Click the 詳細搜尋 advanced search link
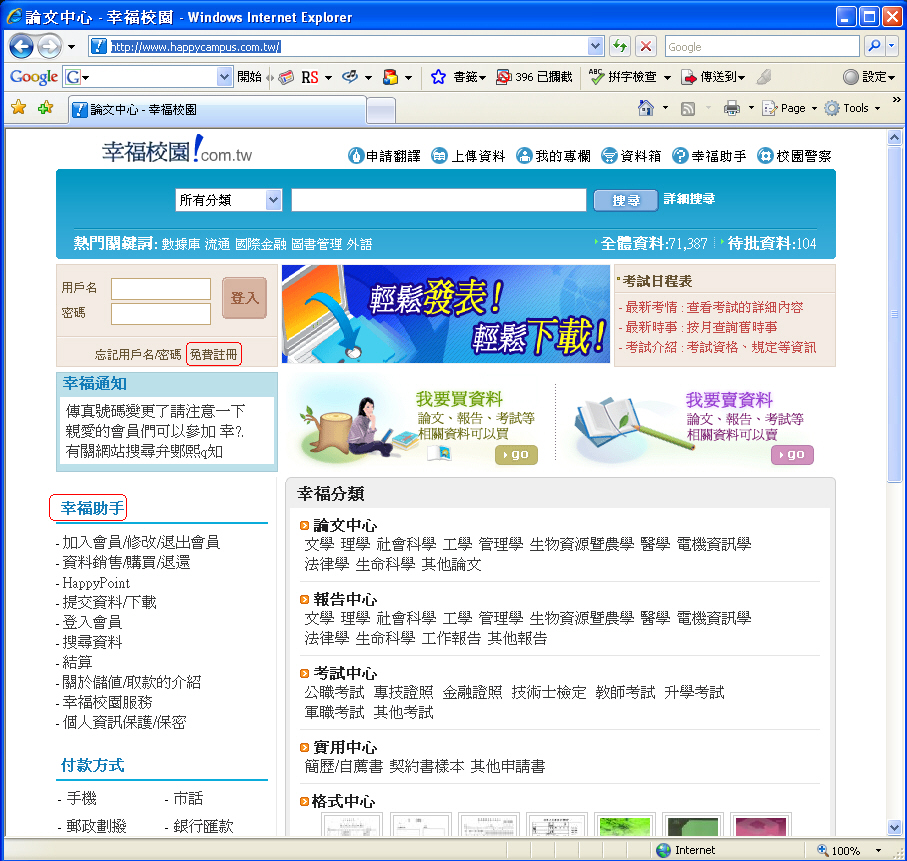The image size is (907, 861). (689, 199)
